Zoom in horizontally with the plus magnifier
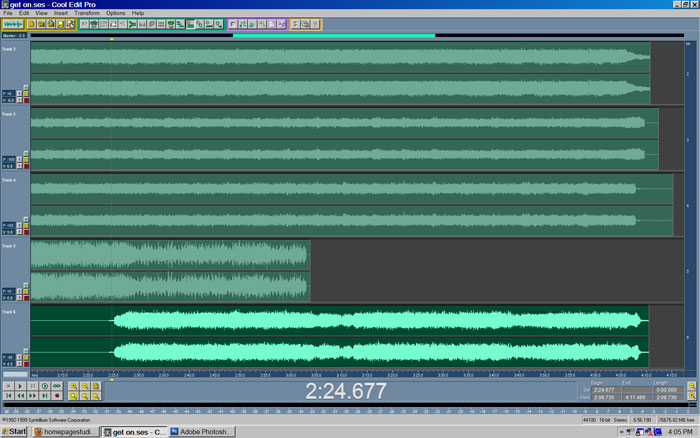This screenshot has width=700, height=438. coord(74,386)
